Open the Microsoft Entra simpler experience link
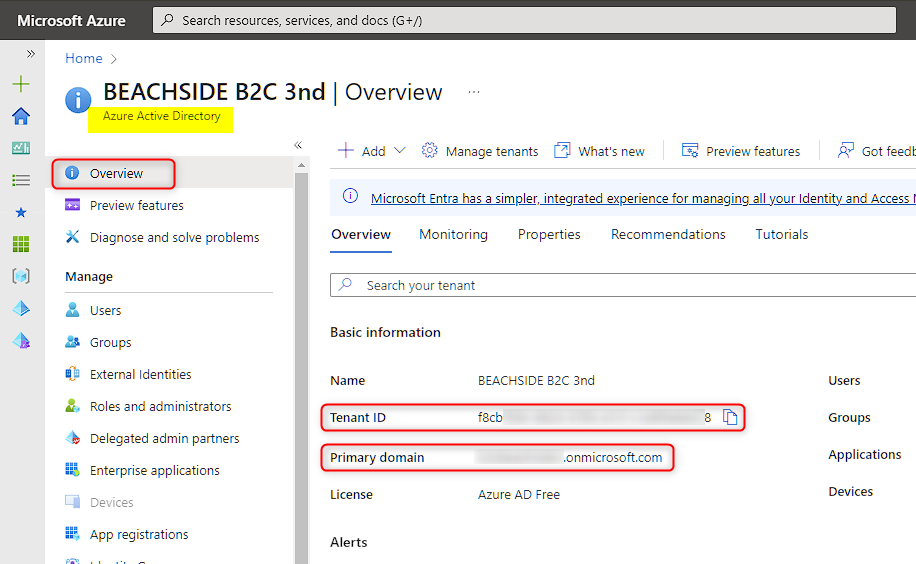 click(x=643, y=199)
